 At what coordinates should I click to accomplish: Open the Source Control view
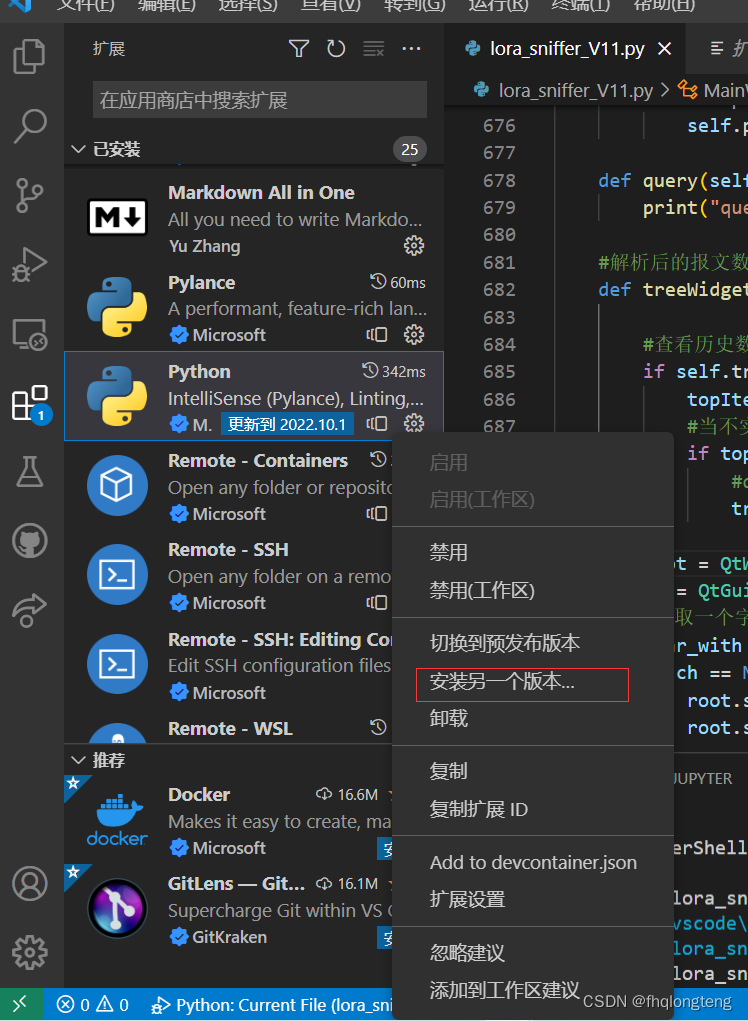click(x=29, y=195)
